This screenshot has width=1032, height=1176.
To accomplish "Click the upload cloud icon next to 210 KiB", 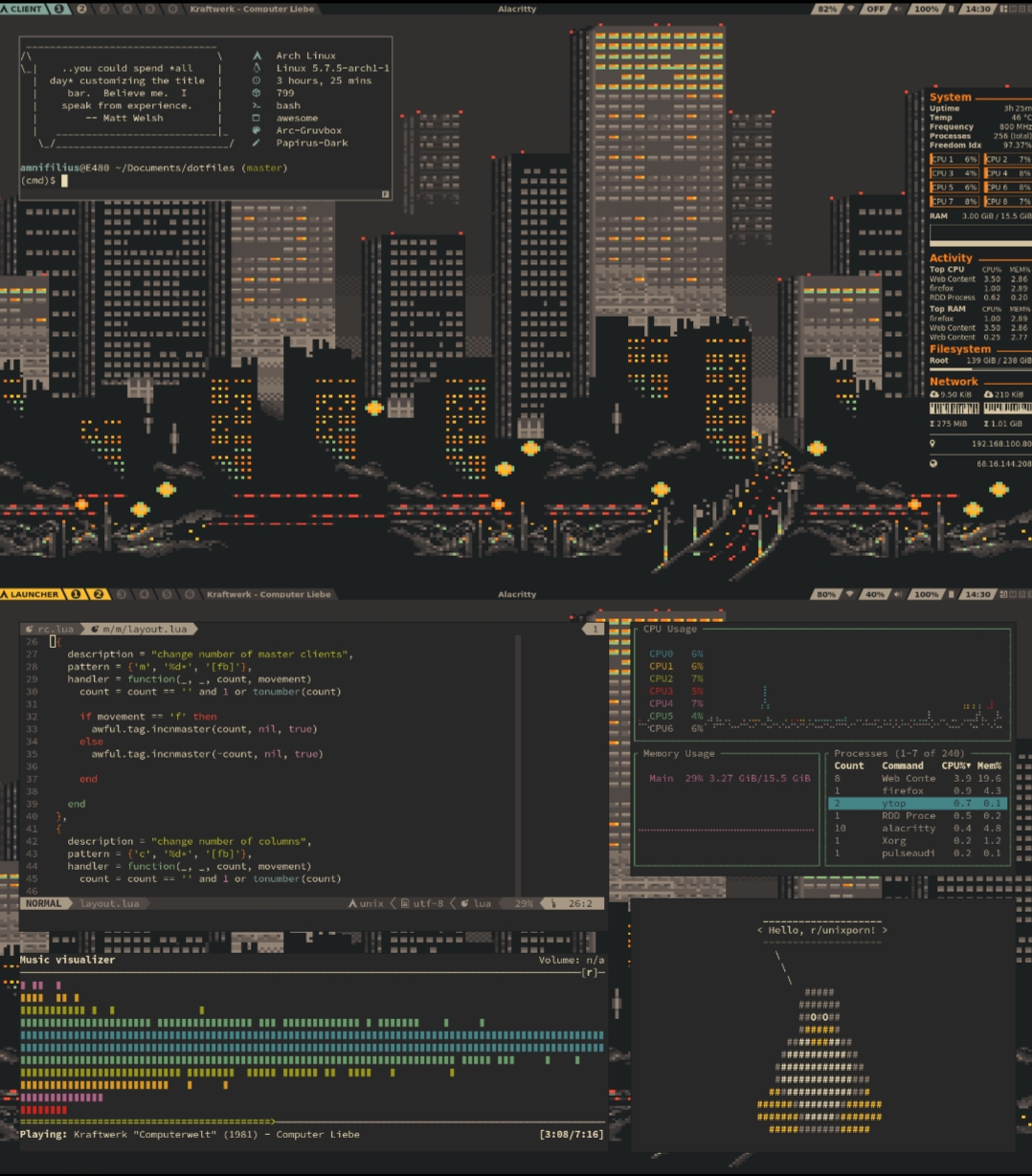I will pos(990,394).
